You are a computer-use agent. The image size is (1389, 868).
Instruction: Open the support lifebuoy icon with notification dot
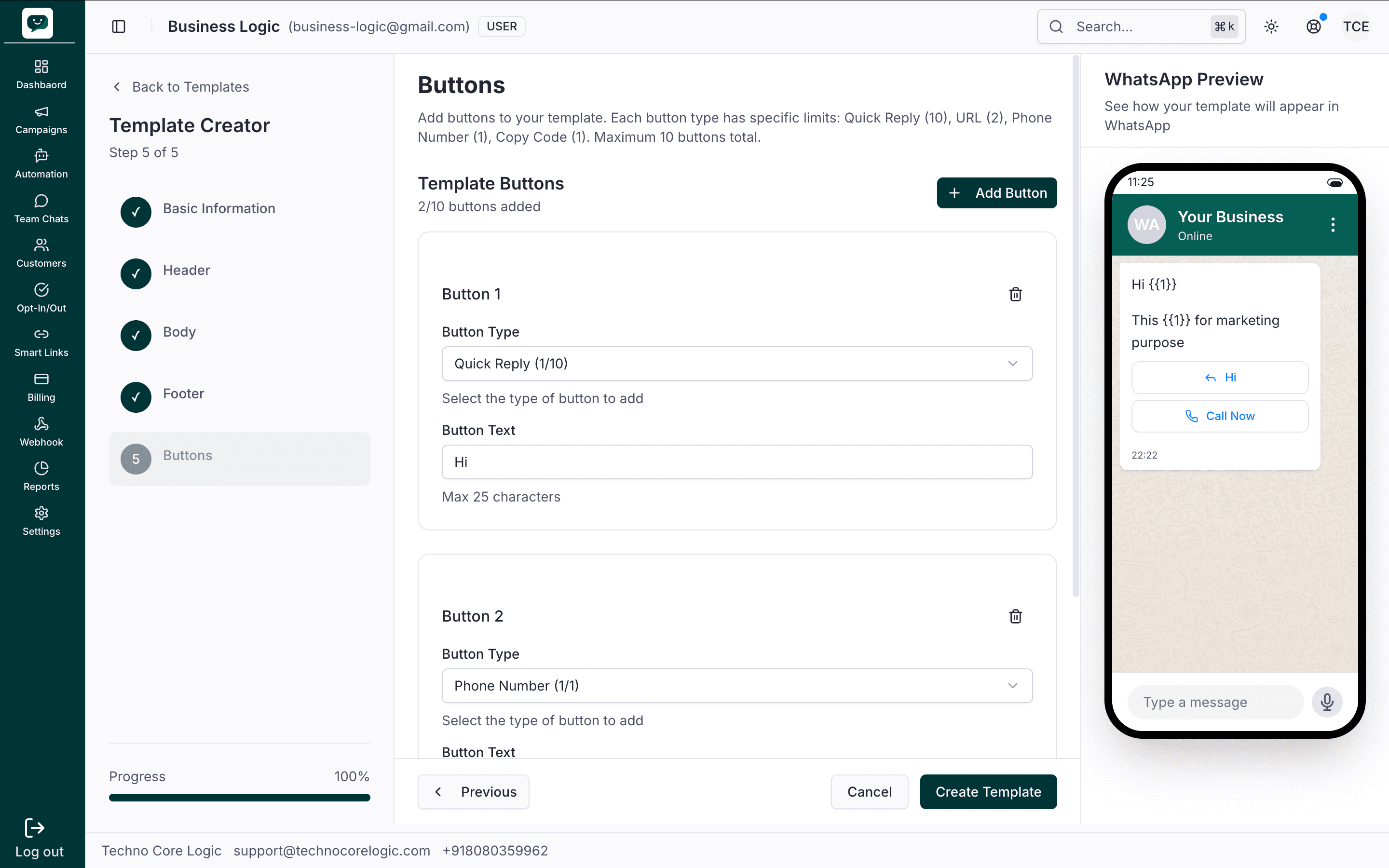click(1314, 27)
